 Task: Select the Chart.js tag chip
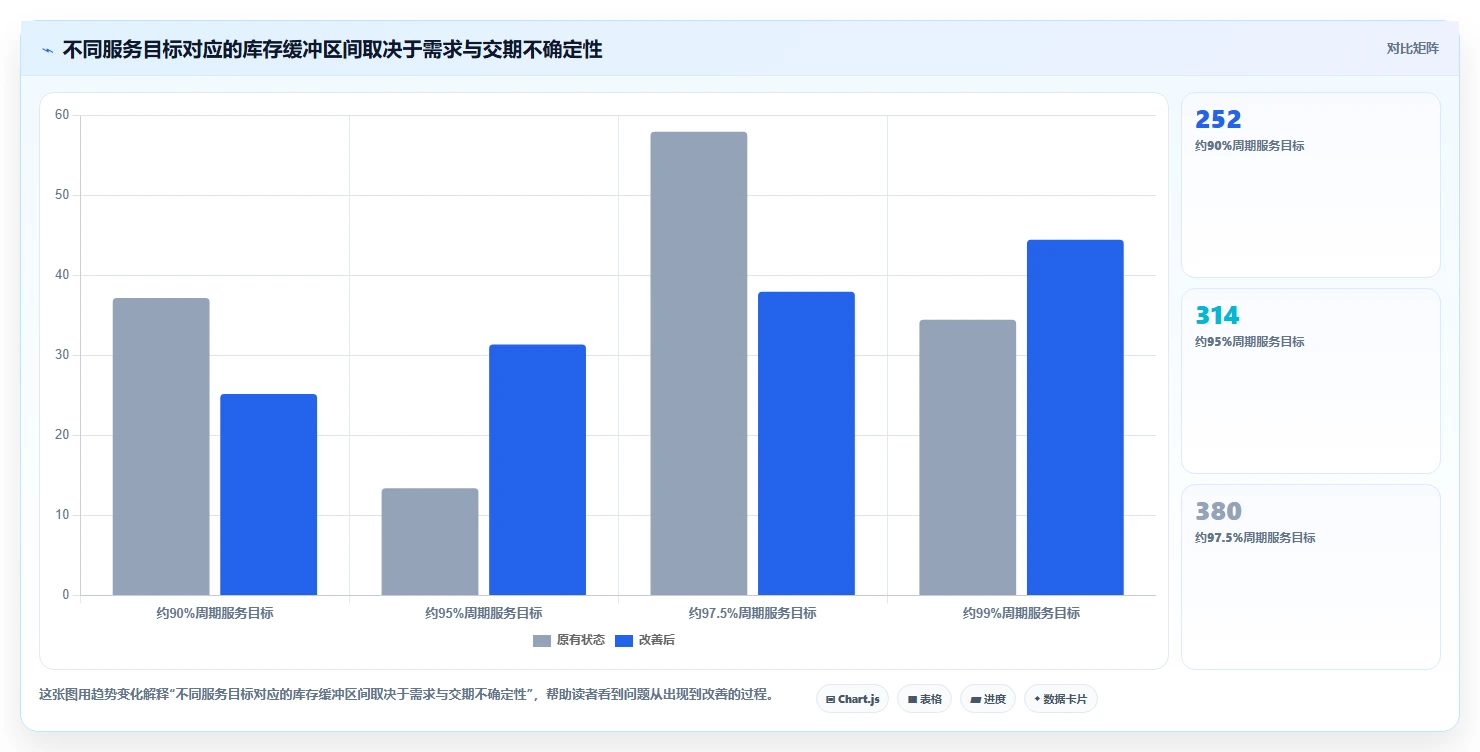(852, 699)
